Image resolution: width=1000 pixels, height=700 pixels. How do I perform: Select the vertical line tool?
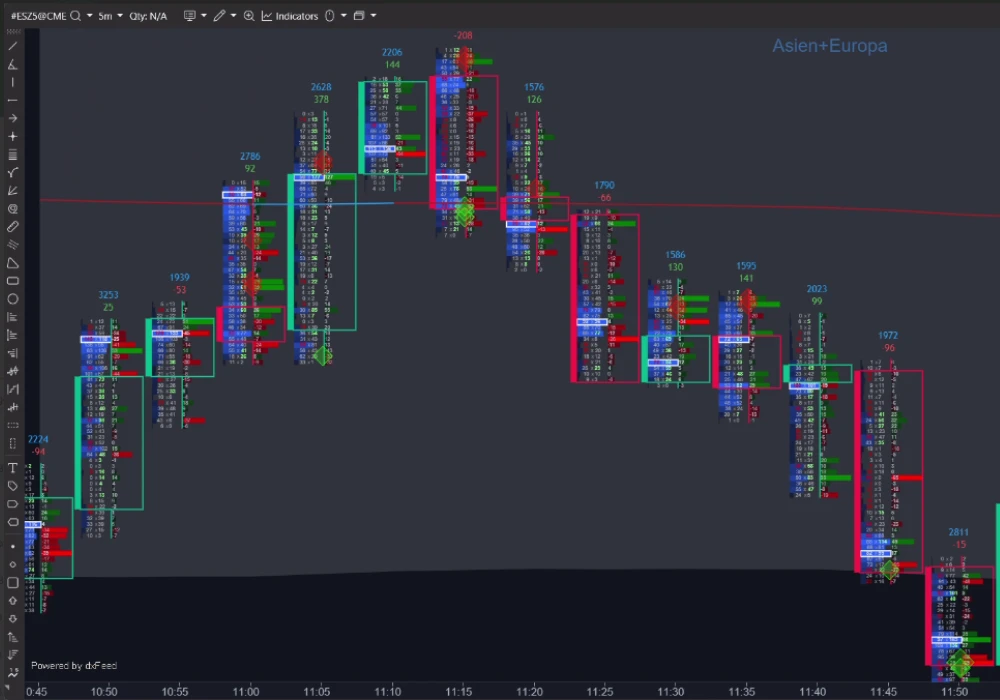pos(12,82)
